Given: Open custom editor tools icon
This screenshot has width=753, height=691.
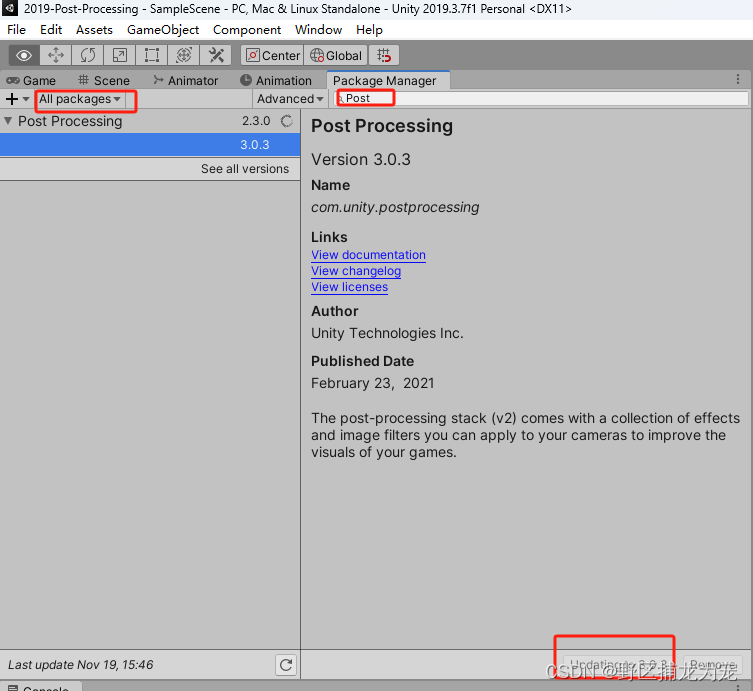Looking at the screenshot, I should pyautogui.click(x=216, y=55).
